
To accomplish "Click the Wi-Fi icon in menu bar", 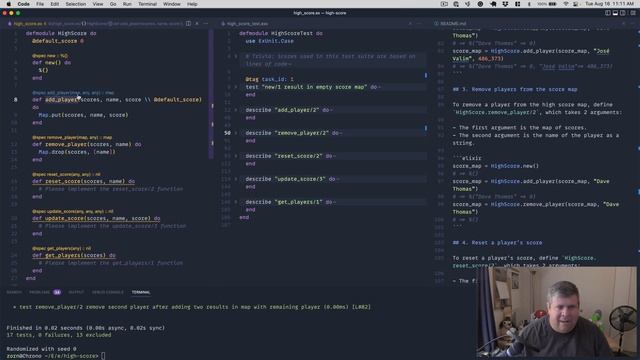I will (566, 4).
